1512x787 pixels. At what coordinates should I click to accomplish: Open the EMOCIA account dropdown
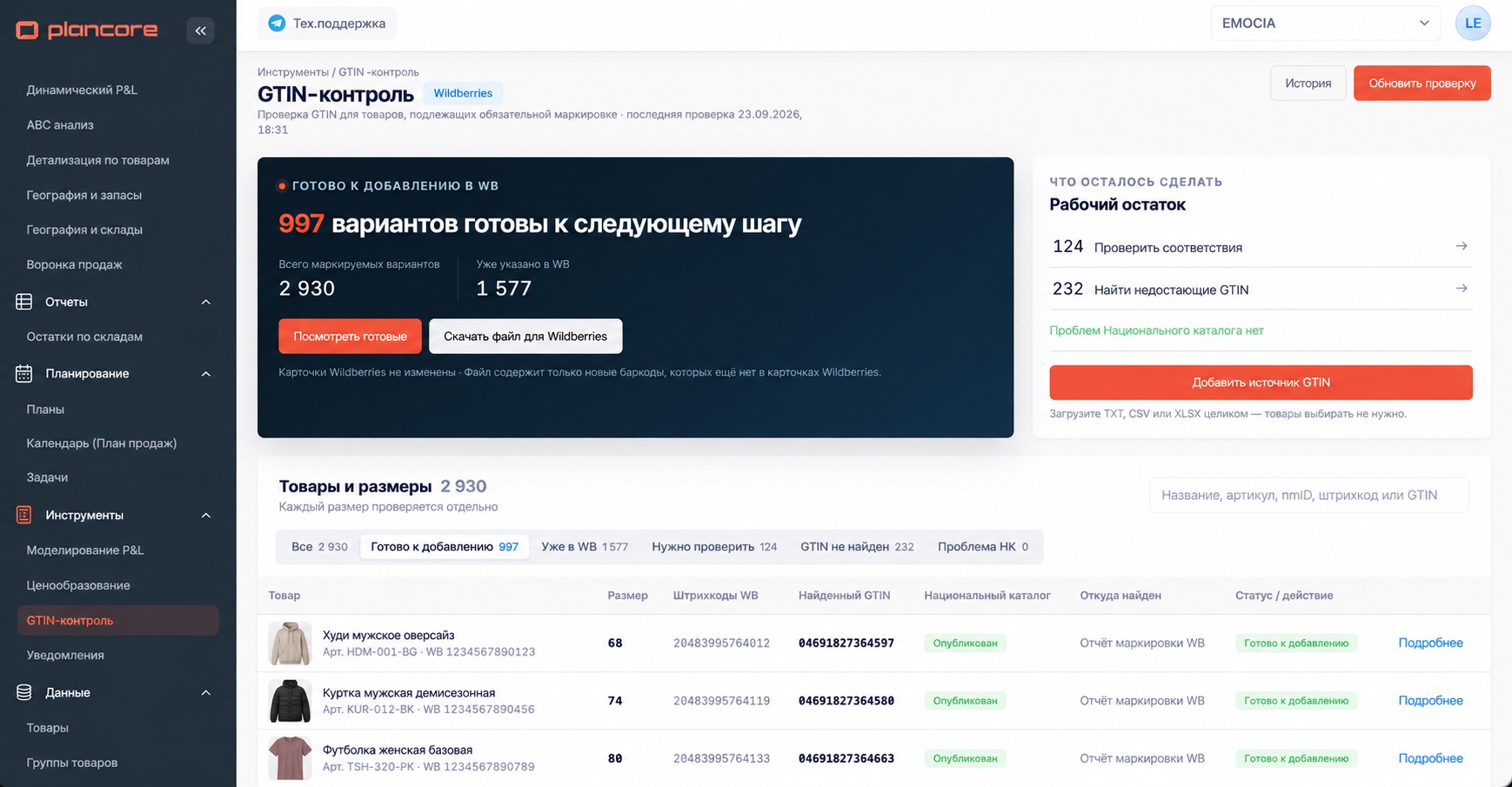1325,23
